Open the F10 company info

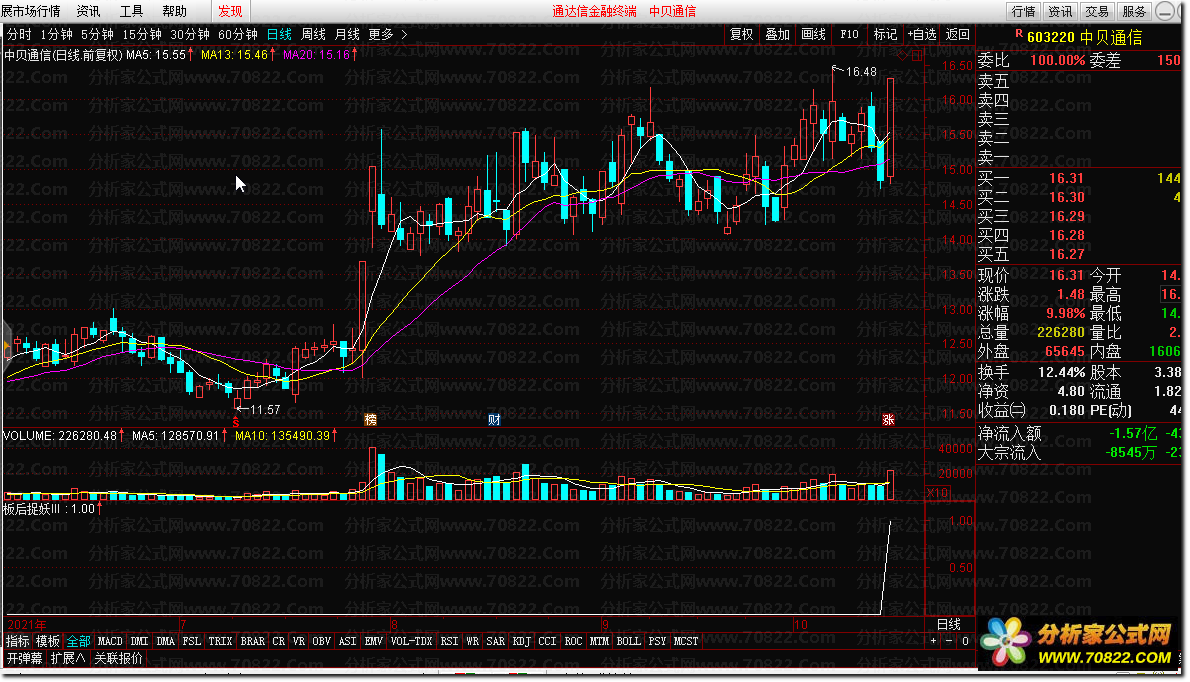pyautogui.click(x=849, y=34)
